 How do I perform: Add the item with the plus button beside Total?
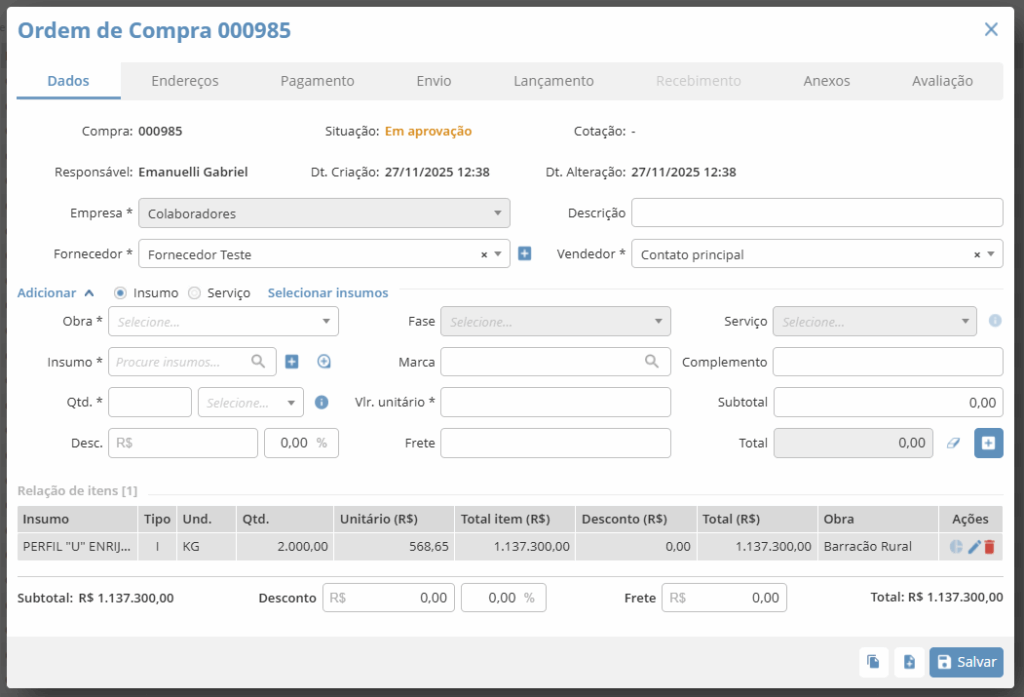988,443
